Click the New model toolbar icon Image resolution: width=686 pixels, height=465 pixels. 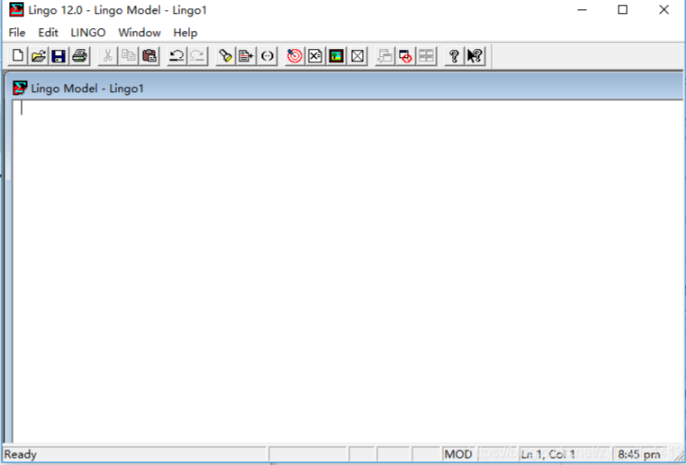[x=17, y=56]
